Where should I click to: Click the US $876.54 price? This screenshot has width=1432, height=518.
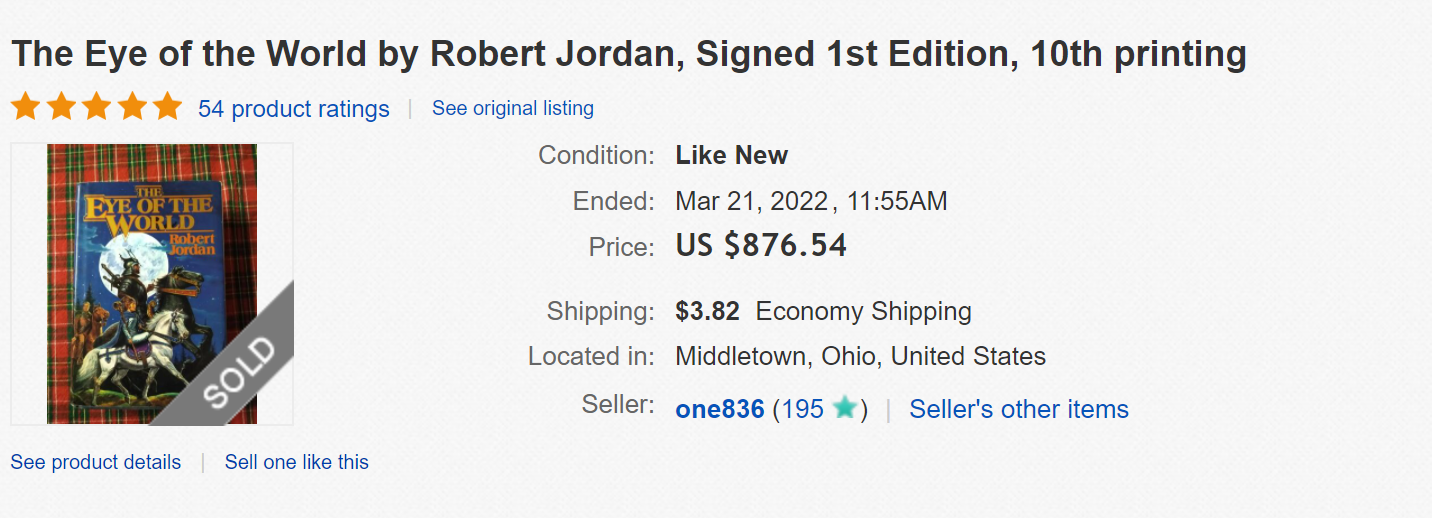(761, 246)
